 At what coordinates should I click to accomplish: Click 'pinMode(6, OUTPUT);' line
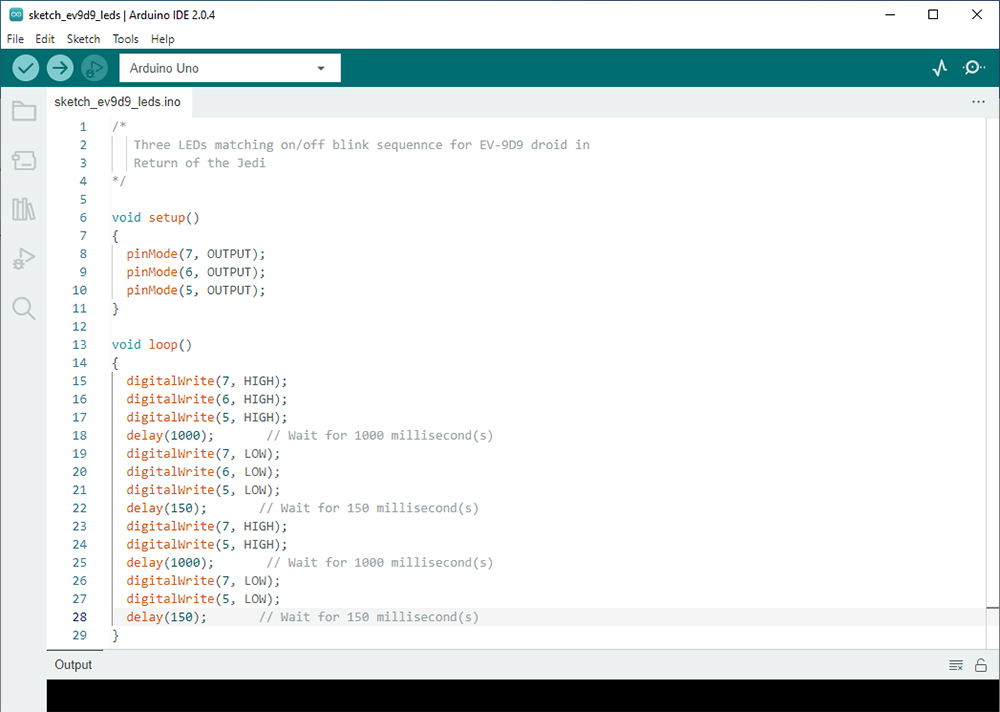pyautogui.click(x=196, y=272)
